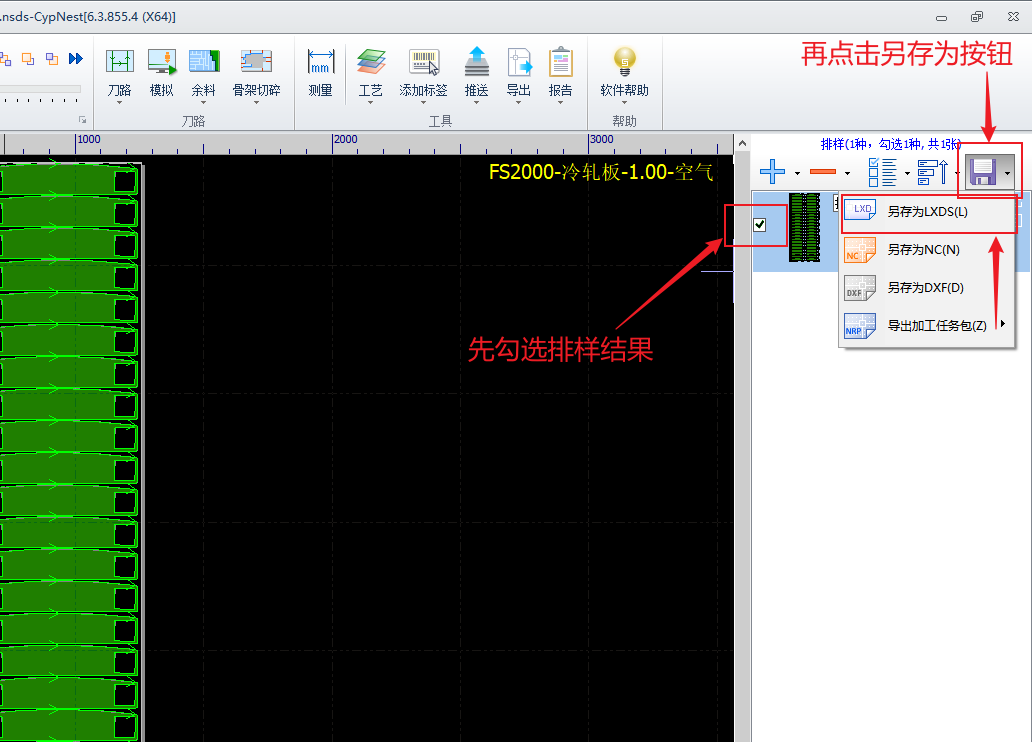This screenshot has width=1032, height=742.
Task: Open dropdown arrow beside the save icon
Action: (1007, 173)
